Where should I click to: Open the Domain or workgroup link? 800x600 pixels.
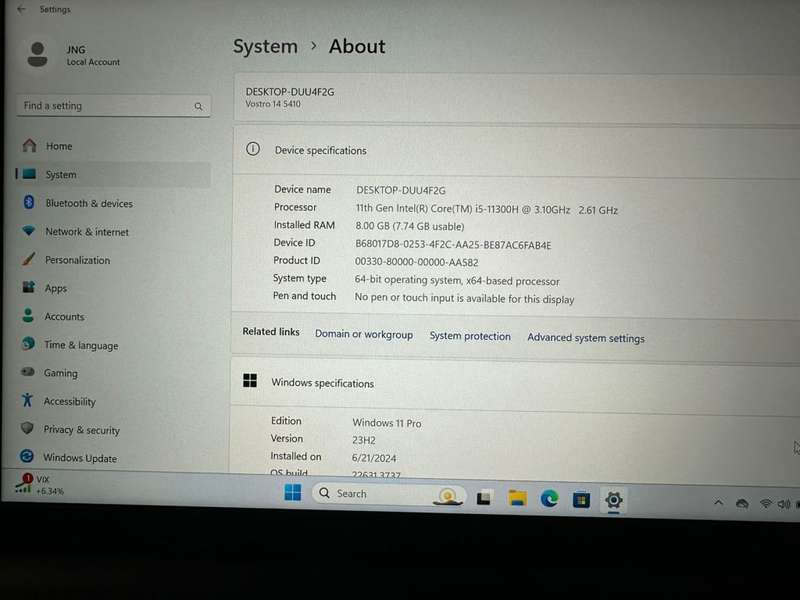[x=364, y=334]
